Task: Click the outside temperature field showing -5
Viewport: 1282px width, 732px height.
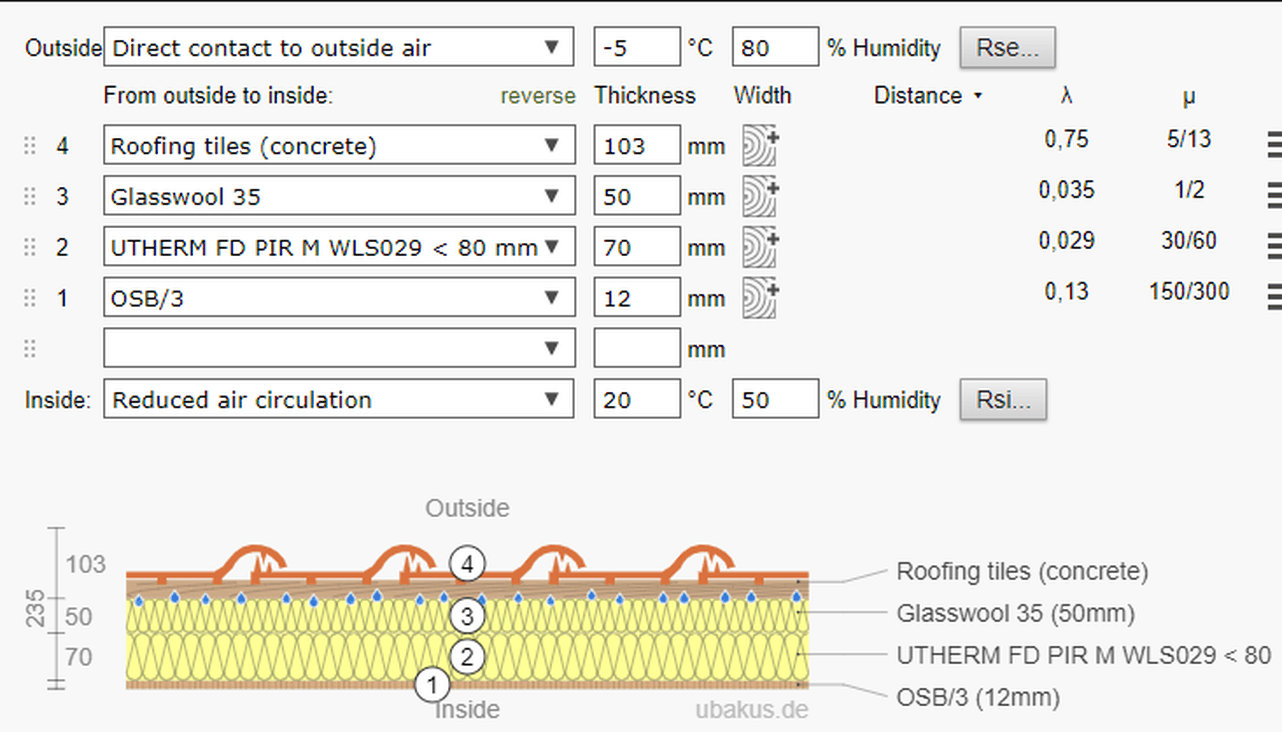Action: (637, 48)
